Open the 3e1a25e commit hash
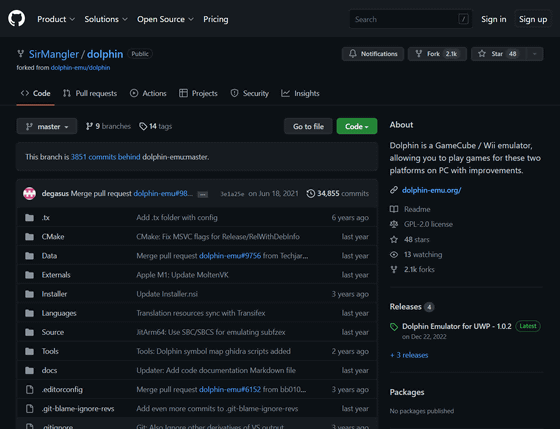The image size is (560, 429). pos(232,194)
